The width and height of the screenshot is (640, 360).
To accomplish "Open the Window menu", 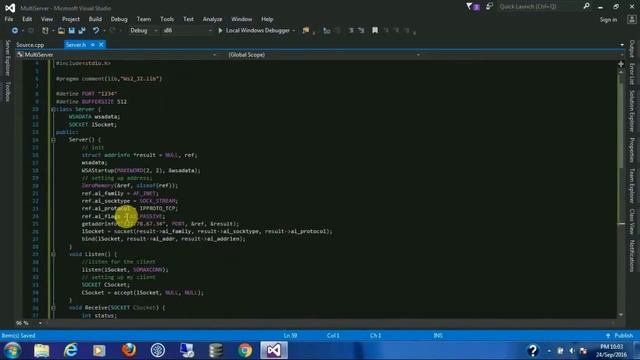I will [x=241, y=19].
